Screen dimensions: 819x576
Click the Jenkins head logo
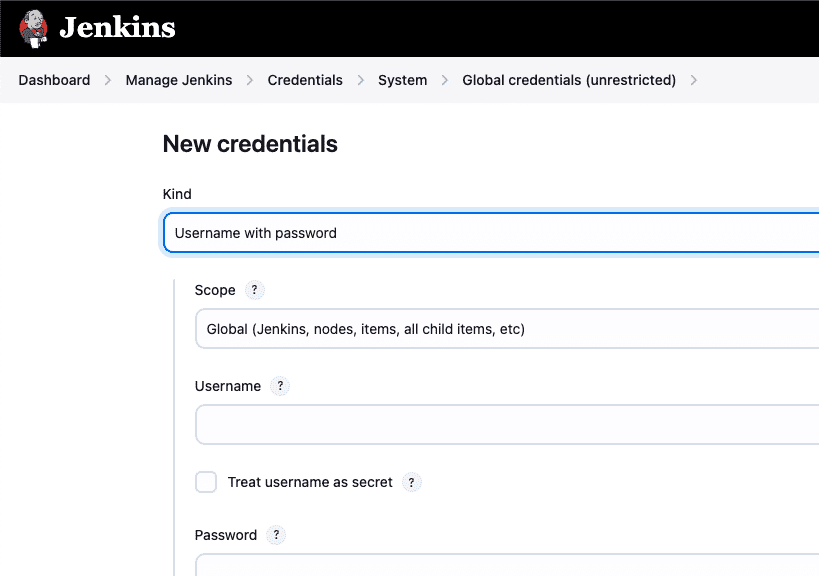click(33, 27)
